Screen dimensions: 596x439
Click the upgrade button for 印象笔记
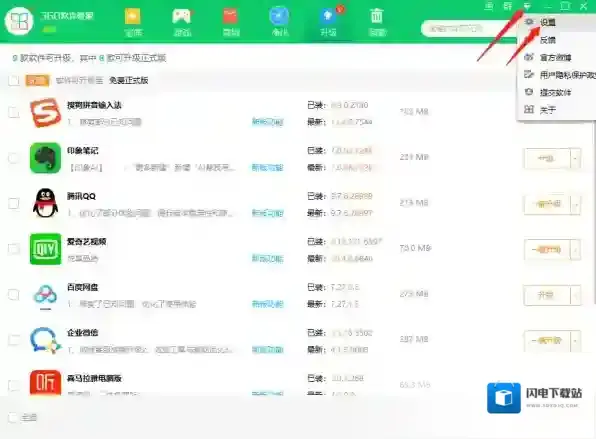coord(547,158)
